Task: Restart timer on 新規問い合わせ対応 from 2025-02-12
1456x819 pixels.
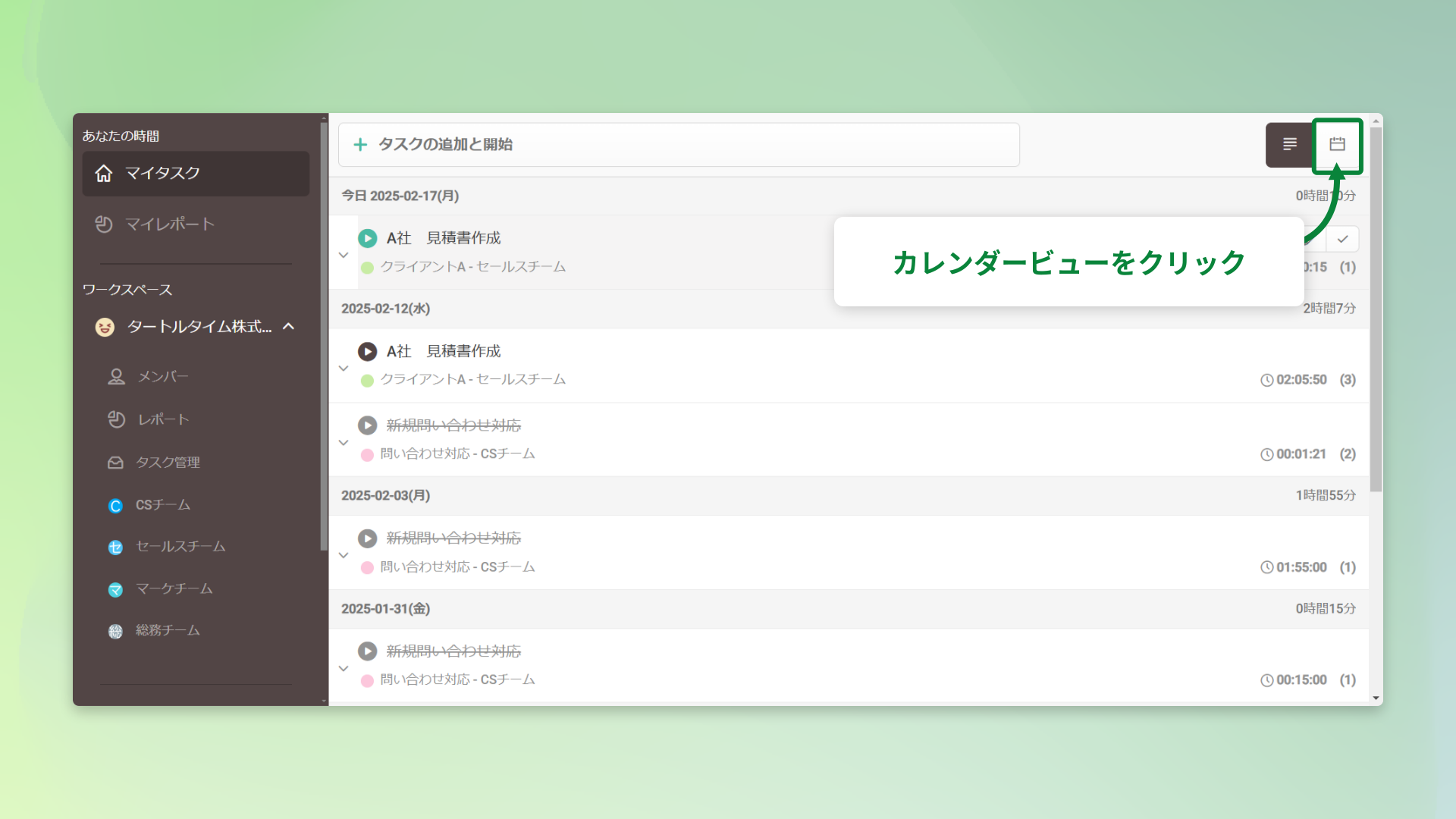Action: pyautogui.click(x=368, y=425)
